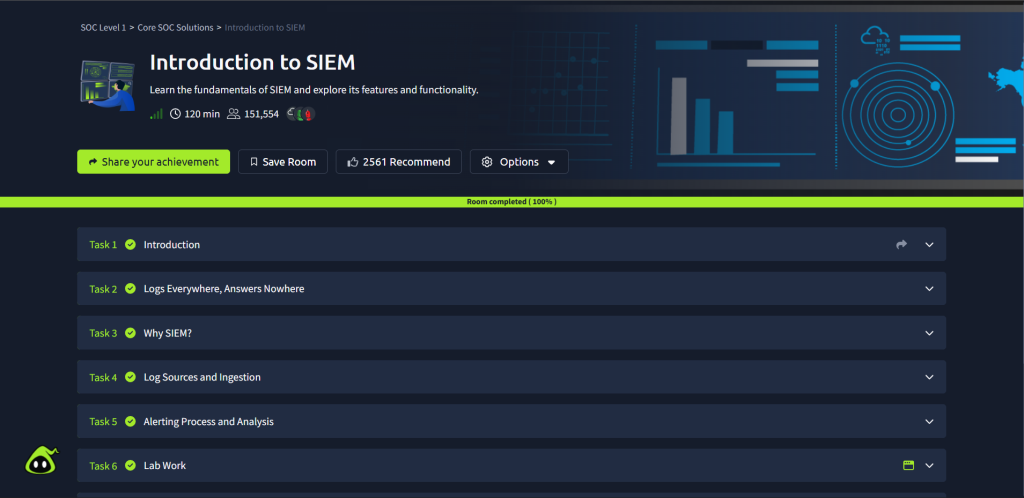The width and height of the screenshot is (1024, 498).
Task: Click the clock icon beside 120 min
Action: pos(176,114)
